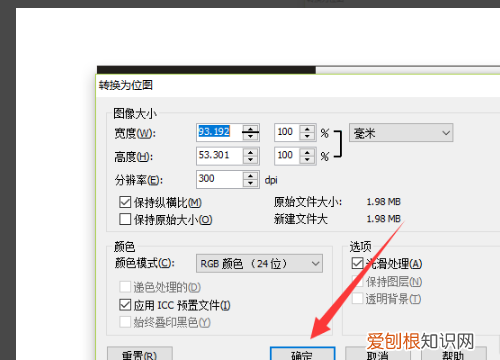
Task: Open the units dropdown showing 毫米
Action: click(401, 133)
